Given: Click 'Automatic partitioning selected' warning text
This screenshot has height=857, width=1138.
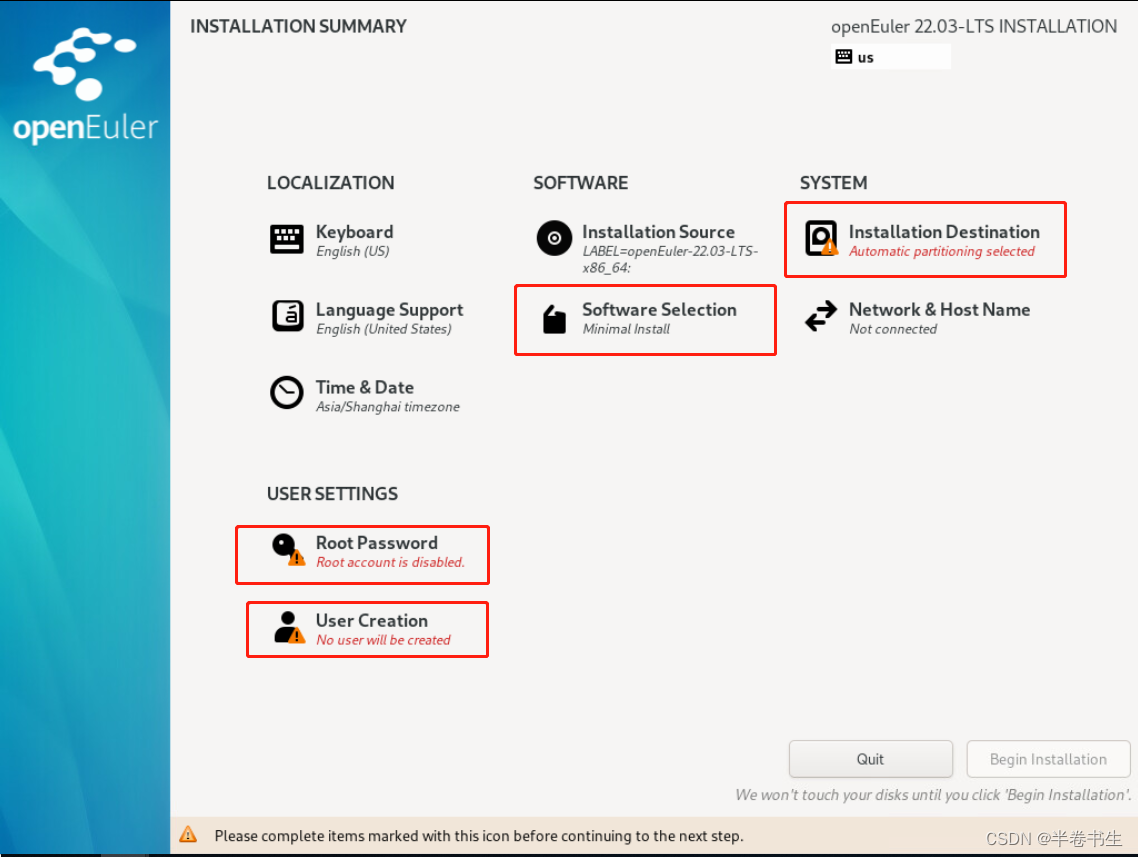Looking at the screenshot, I should (941, 251).
